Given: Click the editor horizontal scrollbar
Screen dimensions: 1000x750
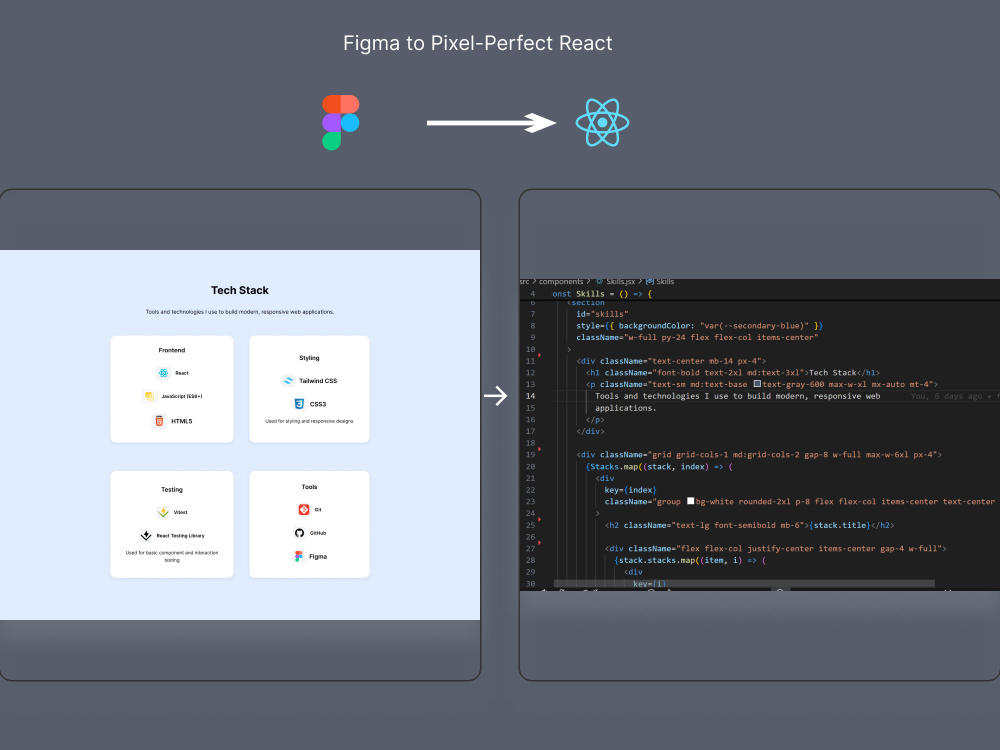Looking at the screenshot, I should point(744,584).
